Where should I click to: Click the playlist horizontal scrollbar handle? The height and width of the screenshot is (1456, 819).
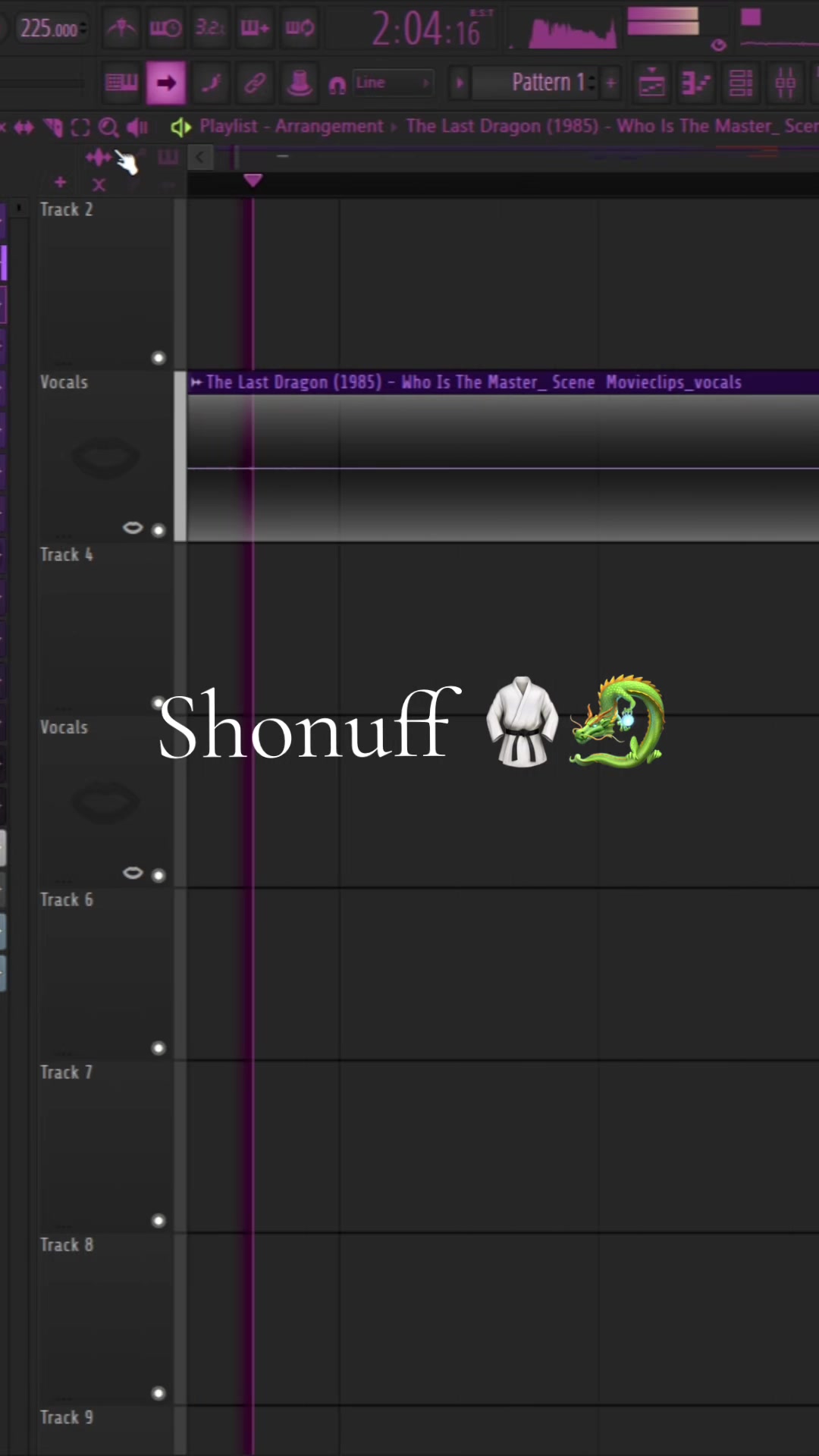[x=236, y=158]
